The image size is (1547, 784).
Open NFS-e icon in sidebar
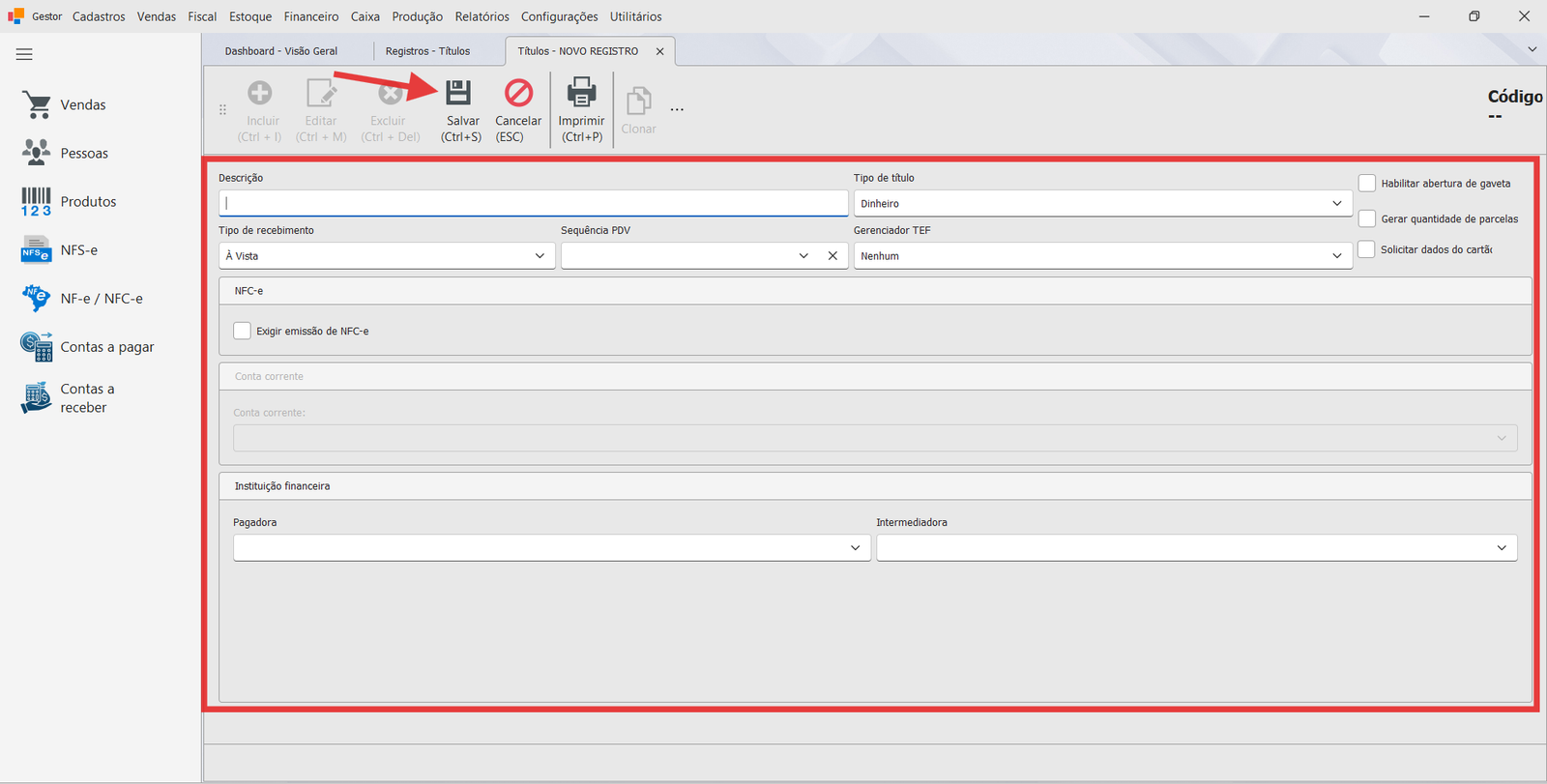tap(36, 250)
